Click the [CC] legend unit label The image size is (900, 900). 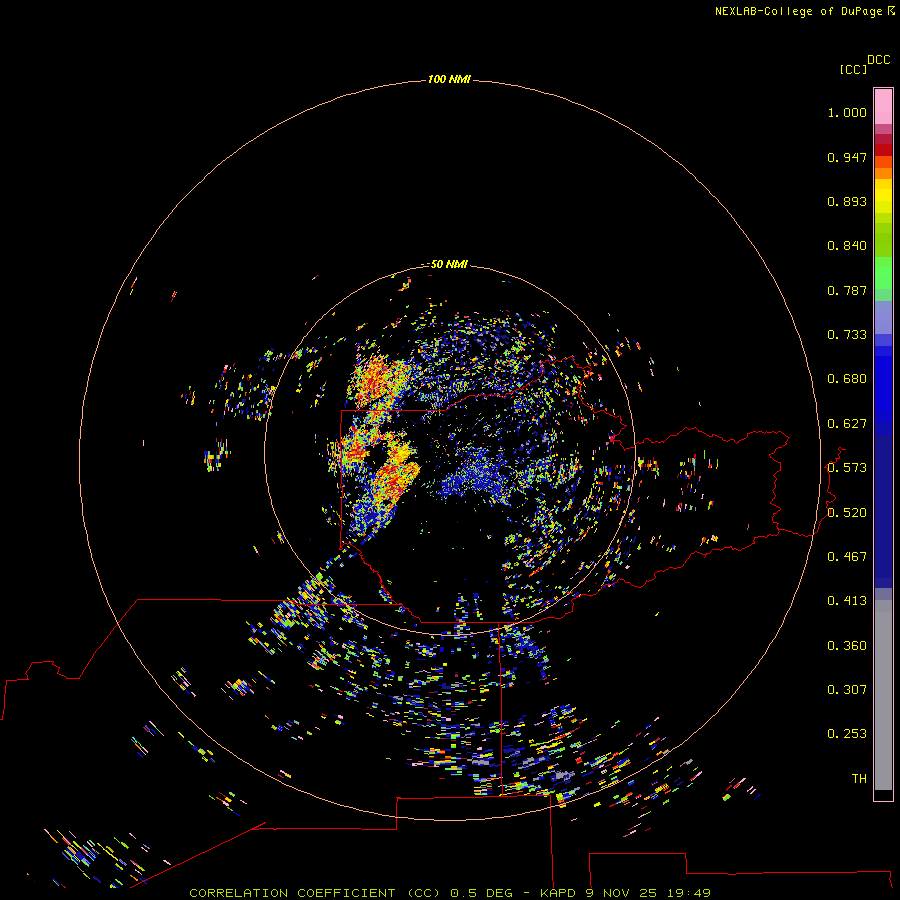tap(853, 69)
